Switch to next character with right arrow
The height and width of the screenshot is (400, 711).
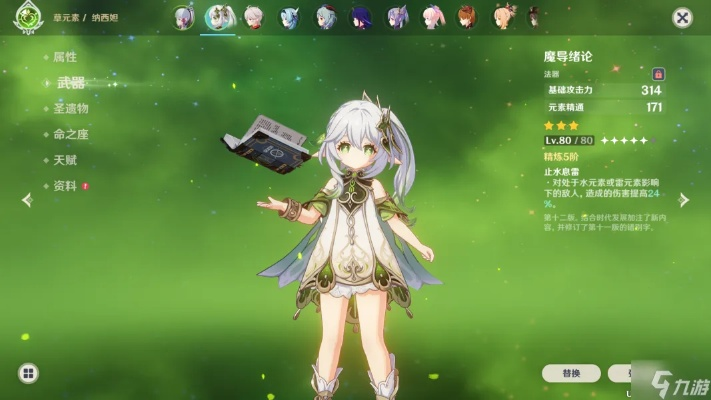coord(684,200)
